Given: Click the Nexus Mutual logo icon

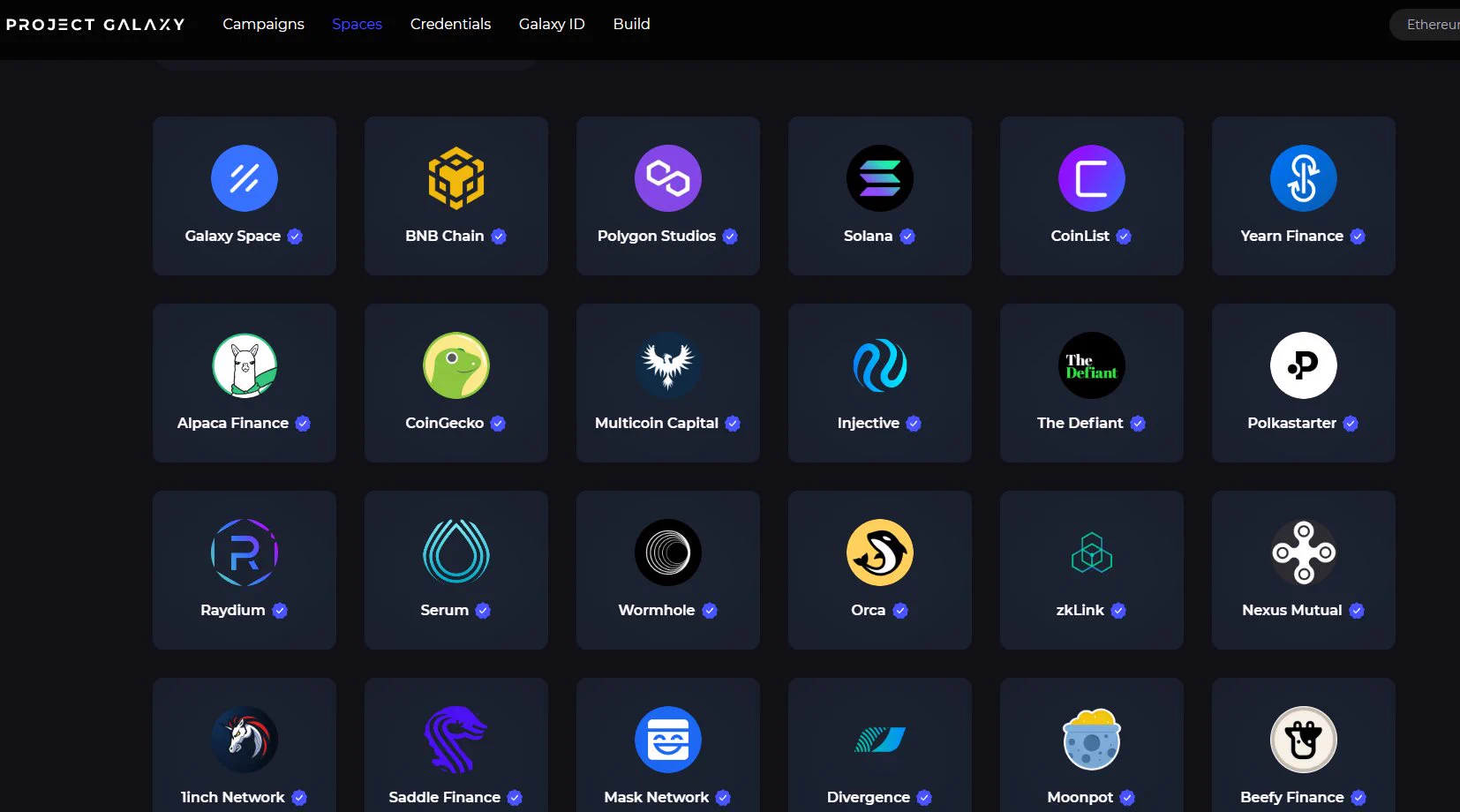Looking at the screenshot, I should point(1304,553).
